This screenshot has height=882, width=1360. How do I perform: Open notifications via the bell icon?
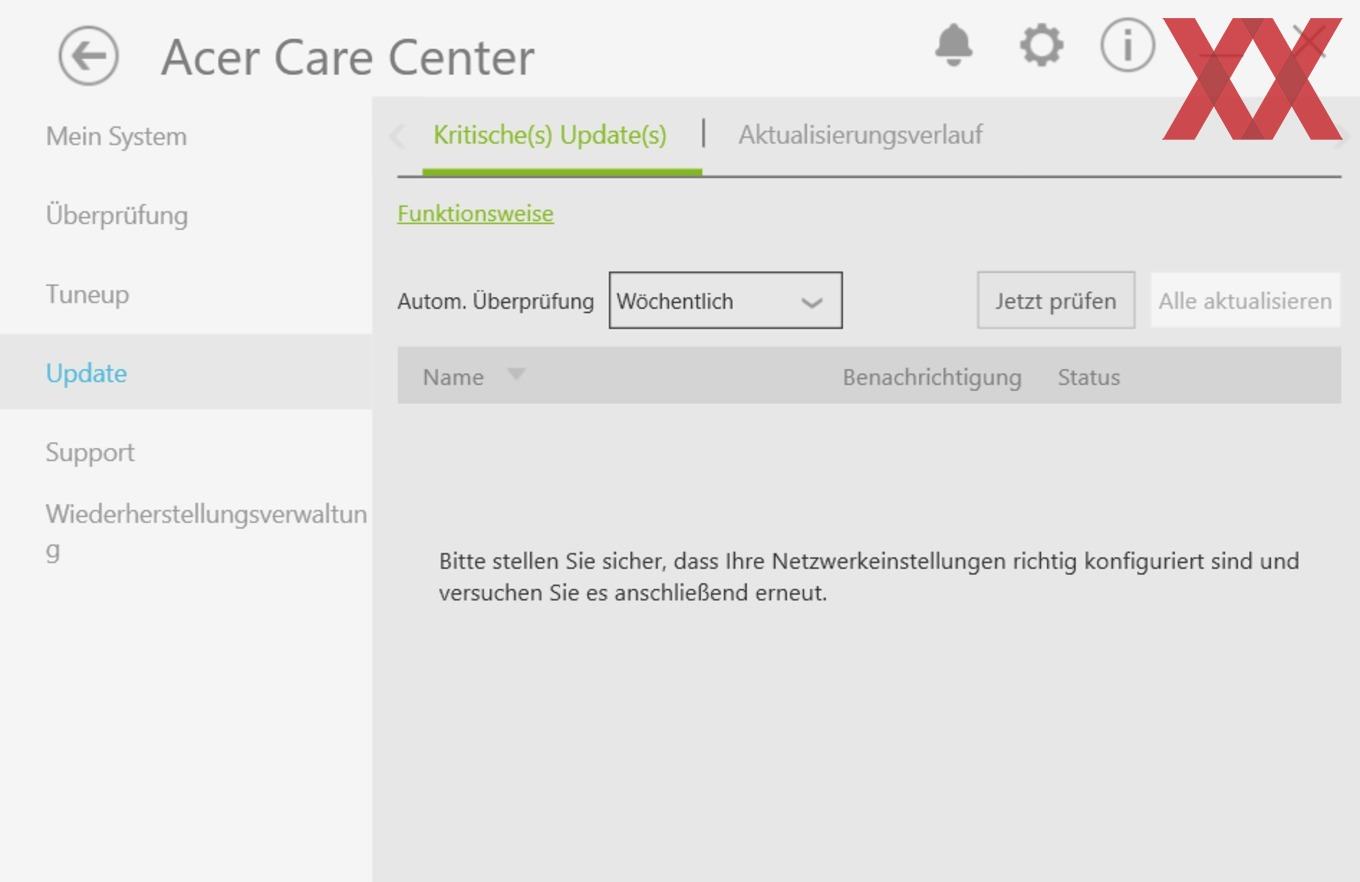click(x=954, y=45)
